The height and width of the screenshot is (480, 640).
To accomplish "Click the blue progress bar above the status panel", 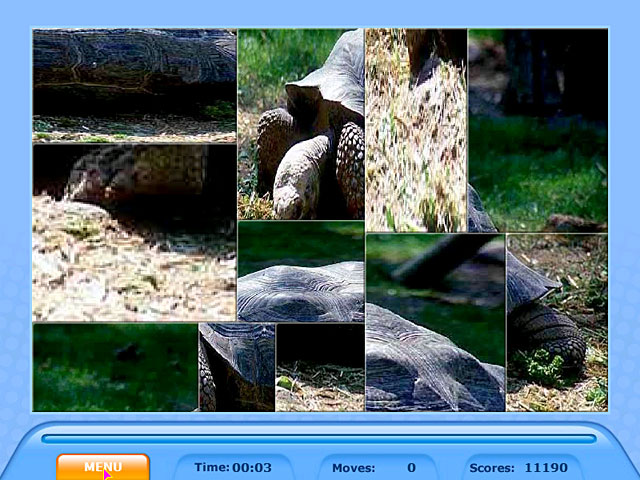I will click(x=319, y=437).
